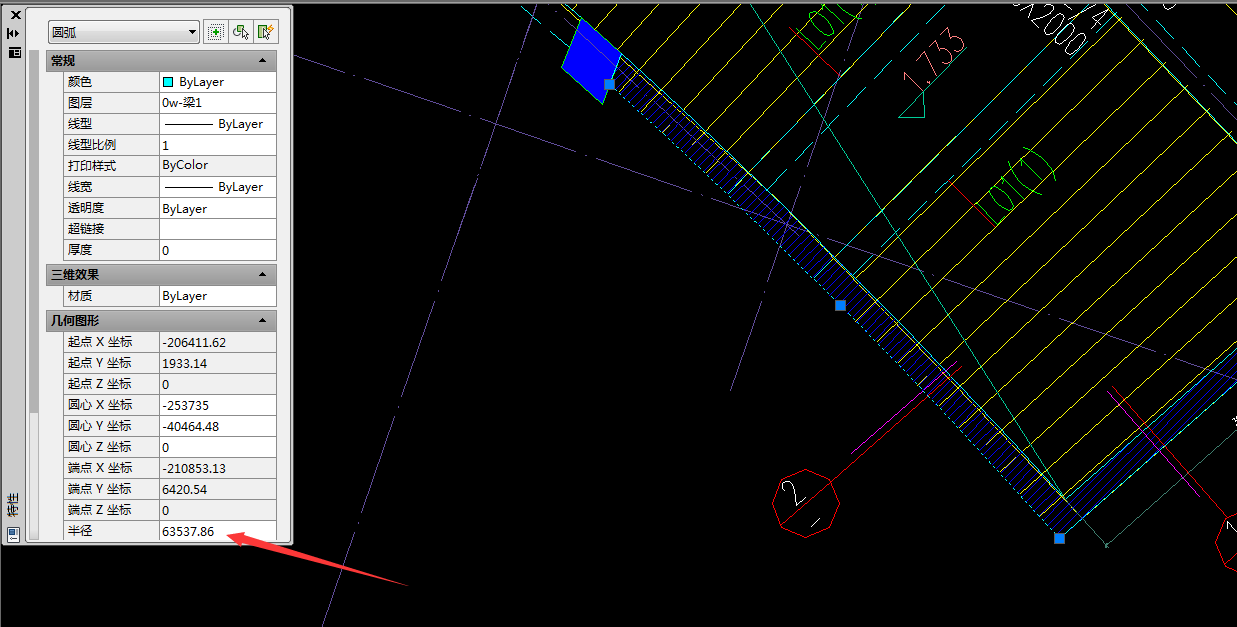
Task: Click the cyan color swatch in 颜色 row
Action: coord(168,82)
